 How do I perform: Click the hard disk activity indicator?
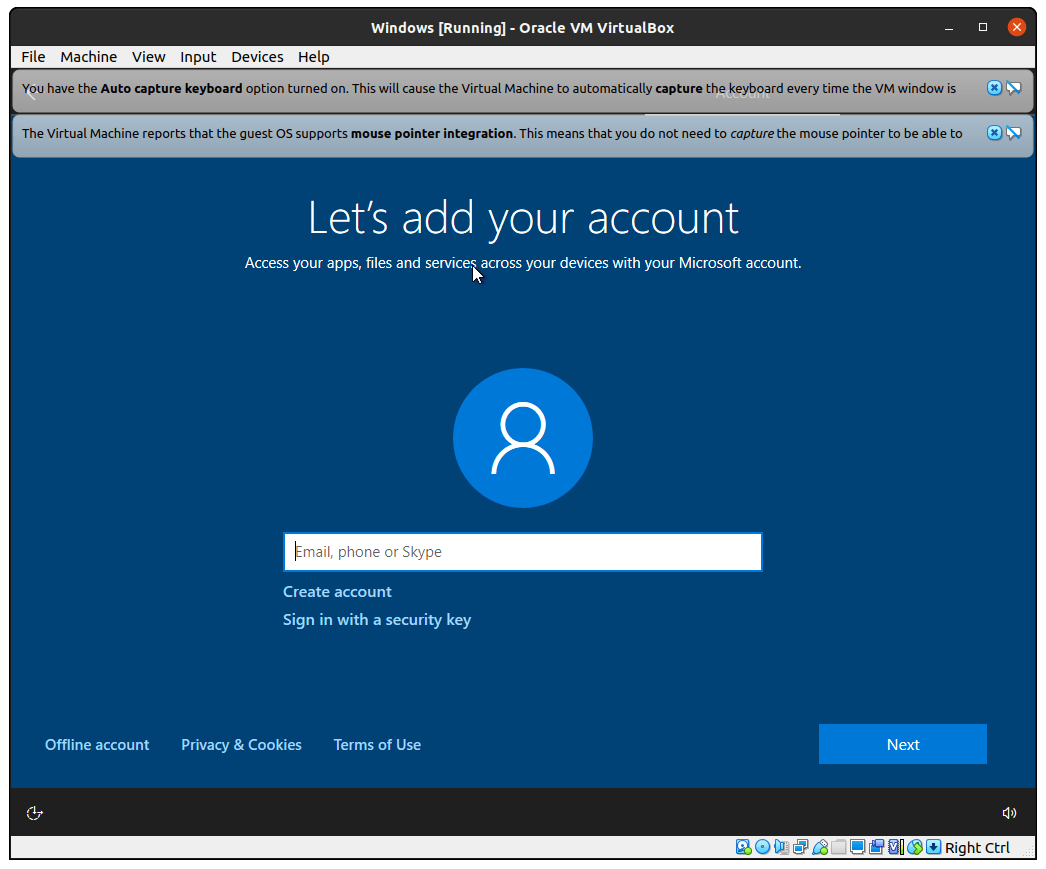coord(743,847)
